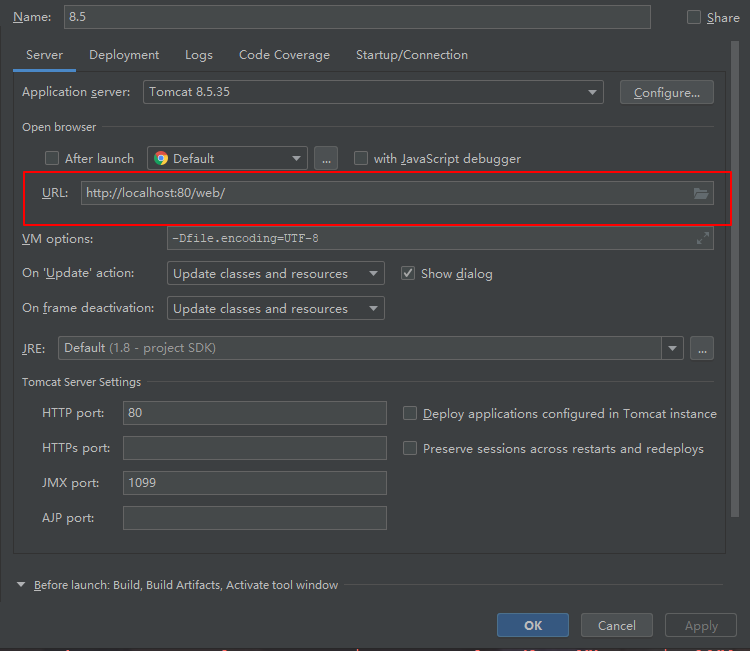Viewport: 750px width, 651px height.
Task: Switch to the Deployment tab
Action: pos(124,55)
